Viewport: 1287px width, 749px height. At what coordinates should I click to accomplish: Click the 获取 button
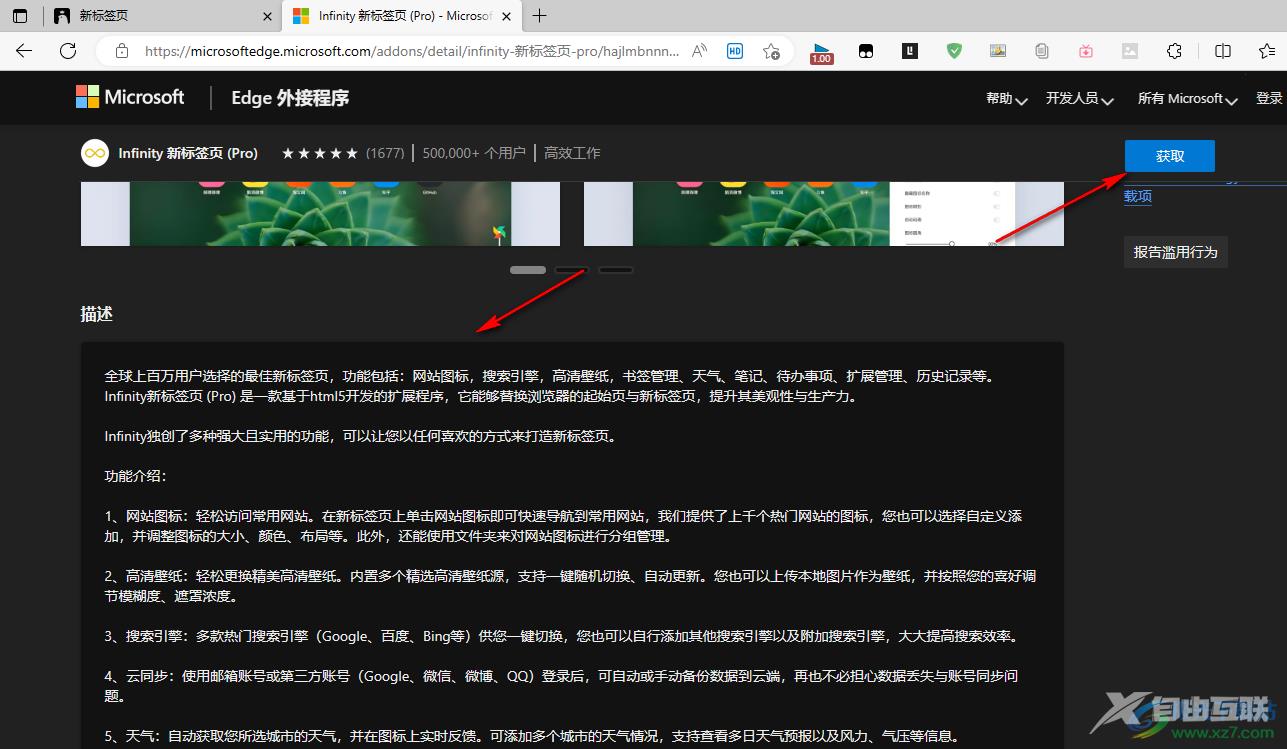coord(1170,156)
